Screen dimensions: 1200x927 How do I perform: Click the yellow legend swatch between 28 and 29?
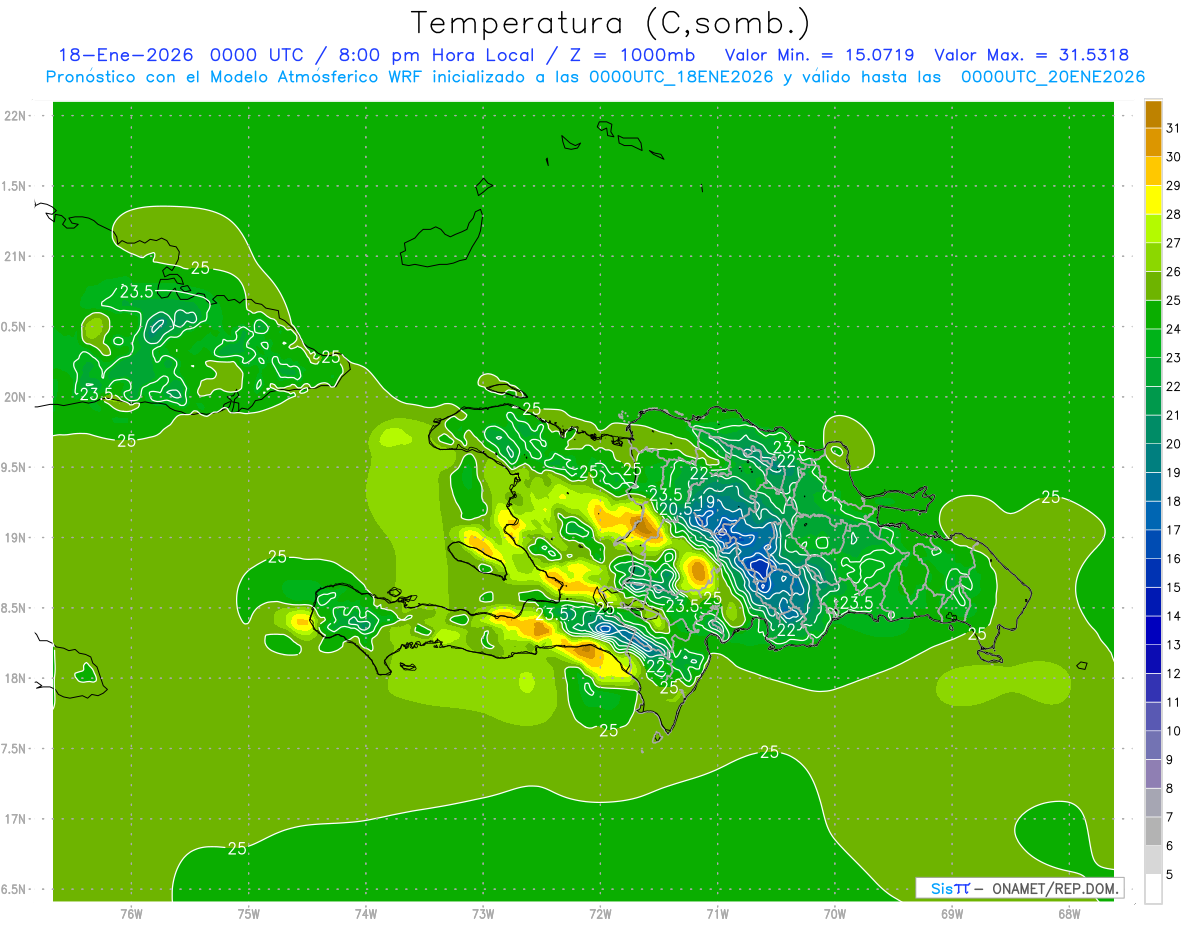coord(1153,200)
